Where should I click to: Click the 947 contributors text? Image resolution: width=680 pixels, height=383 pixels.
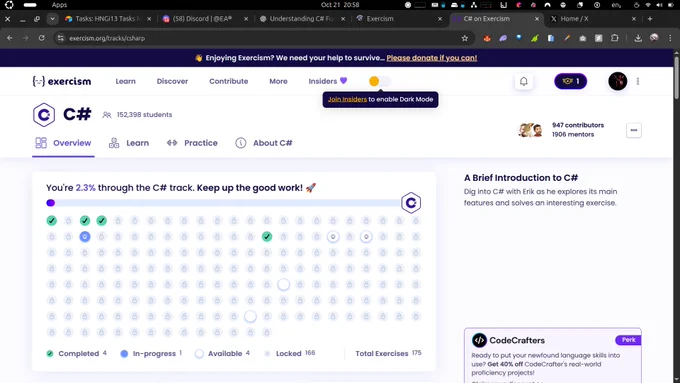pyautogui.click(x=578, y=125)
